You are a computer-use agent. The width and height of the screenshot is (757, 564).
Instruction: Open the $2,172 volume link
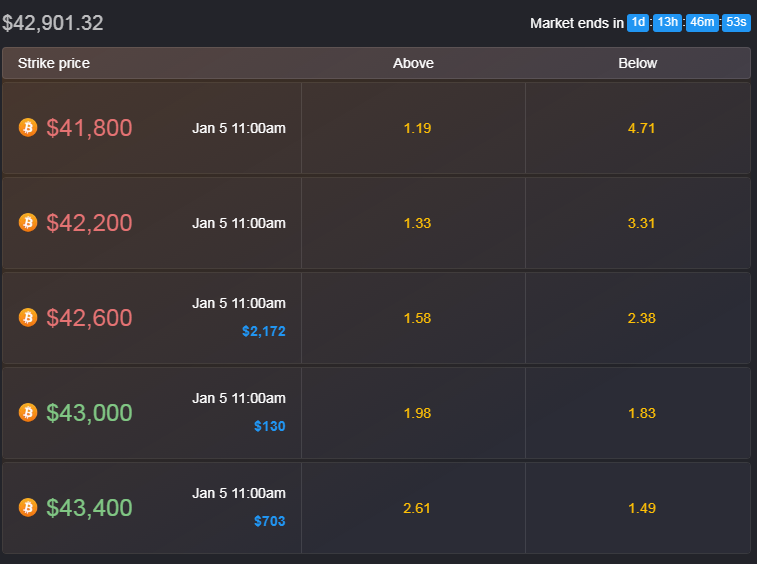tap(263, 331)
